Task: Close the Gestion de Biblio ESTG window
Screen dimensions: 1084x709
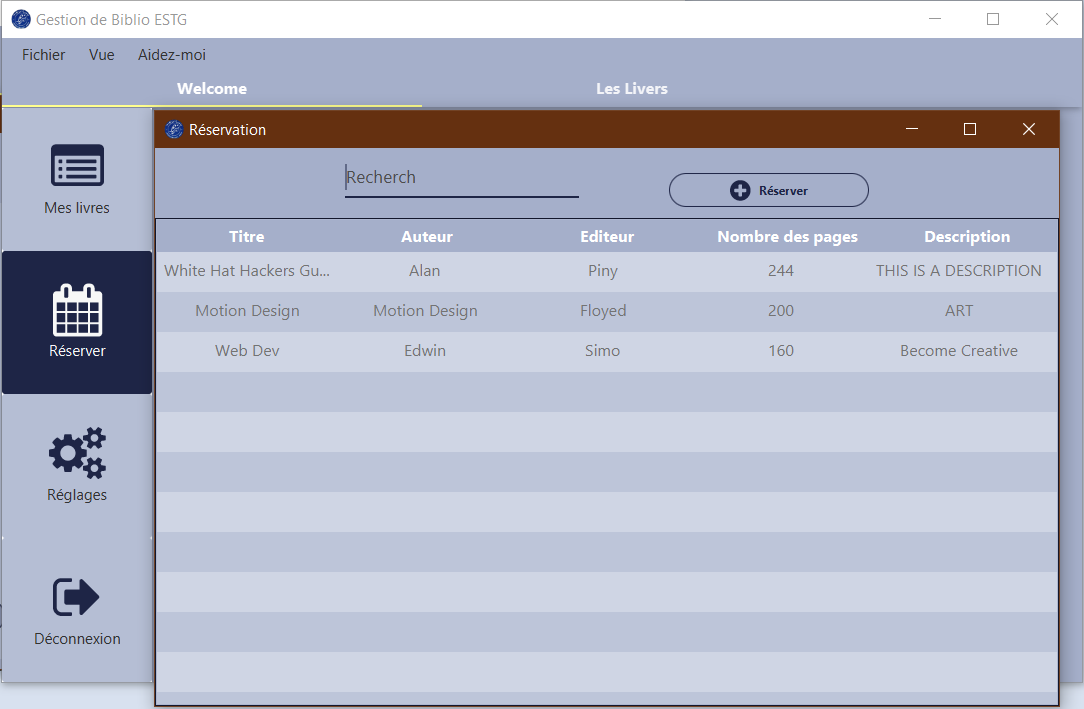Action: [1052, 19]
